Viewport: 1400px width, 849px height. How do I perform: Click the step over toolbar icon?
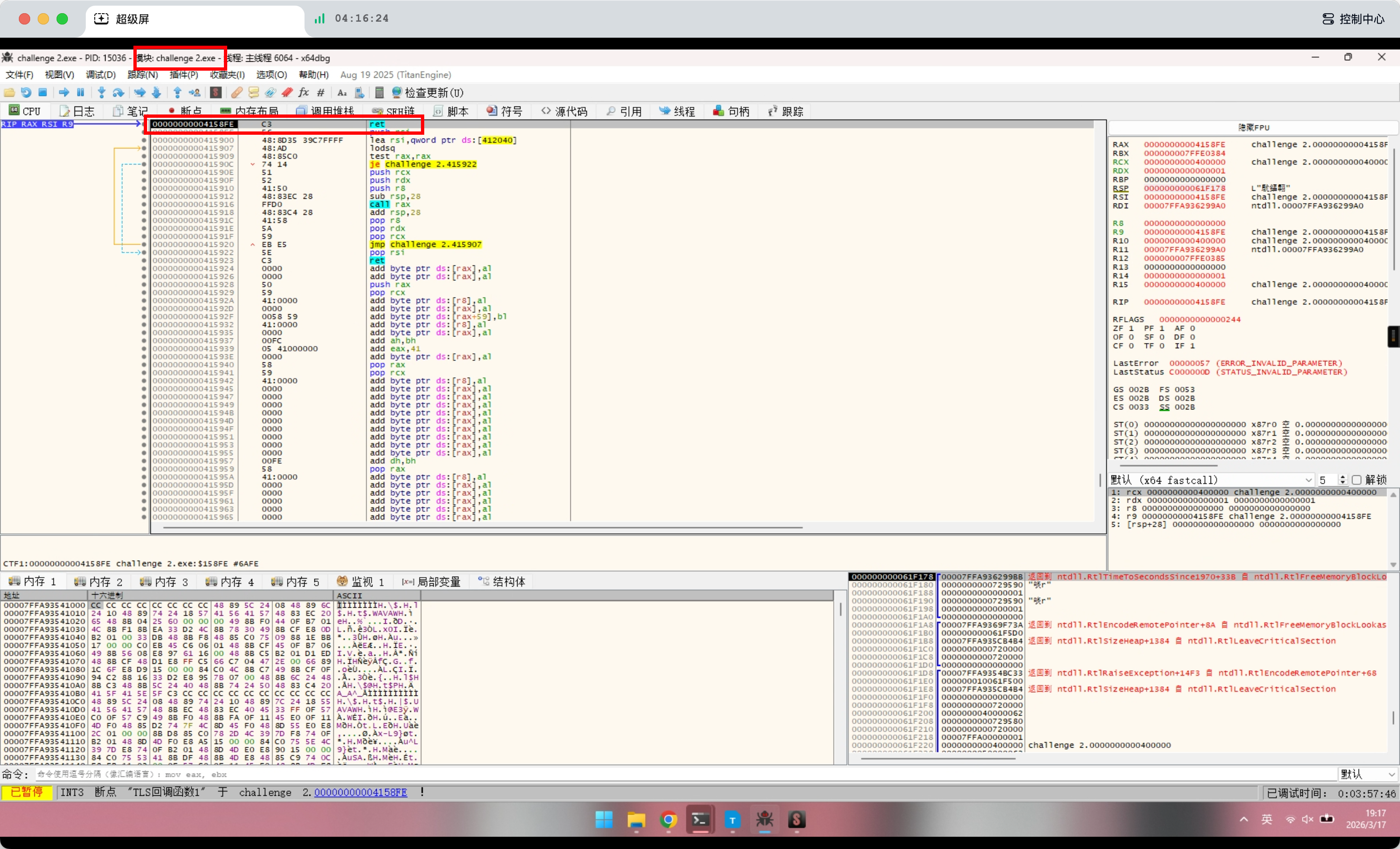tap(118, 92)
